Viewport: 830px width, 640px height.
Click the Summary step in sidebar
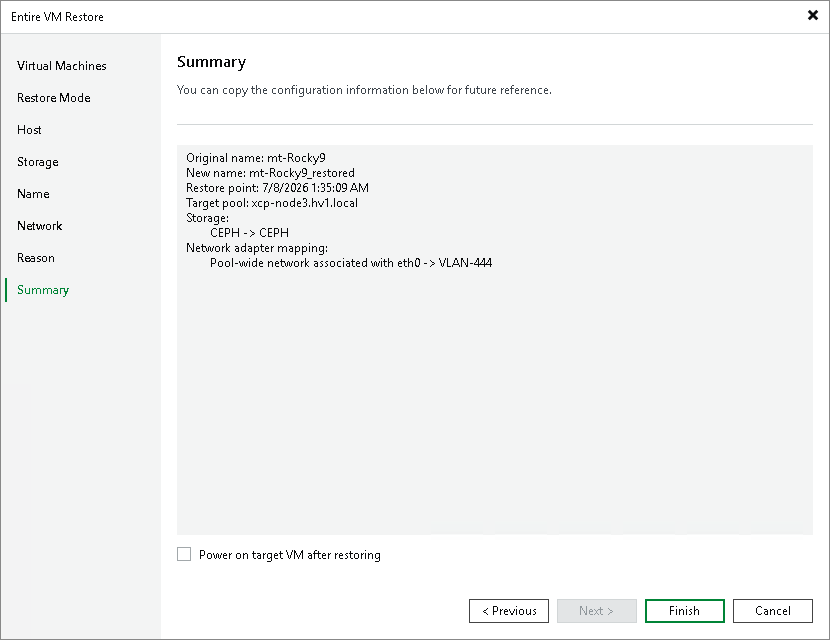click(43, 290)
